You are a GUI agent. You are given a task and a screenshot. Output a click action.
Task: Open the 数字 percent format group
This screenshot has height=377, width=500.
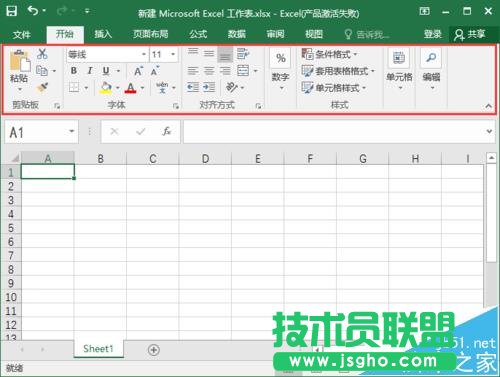point(280,68)
